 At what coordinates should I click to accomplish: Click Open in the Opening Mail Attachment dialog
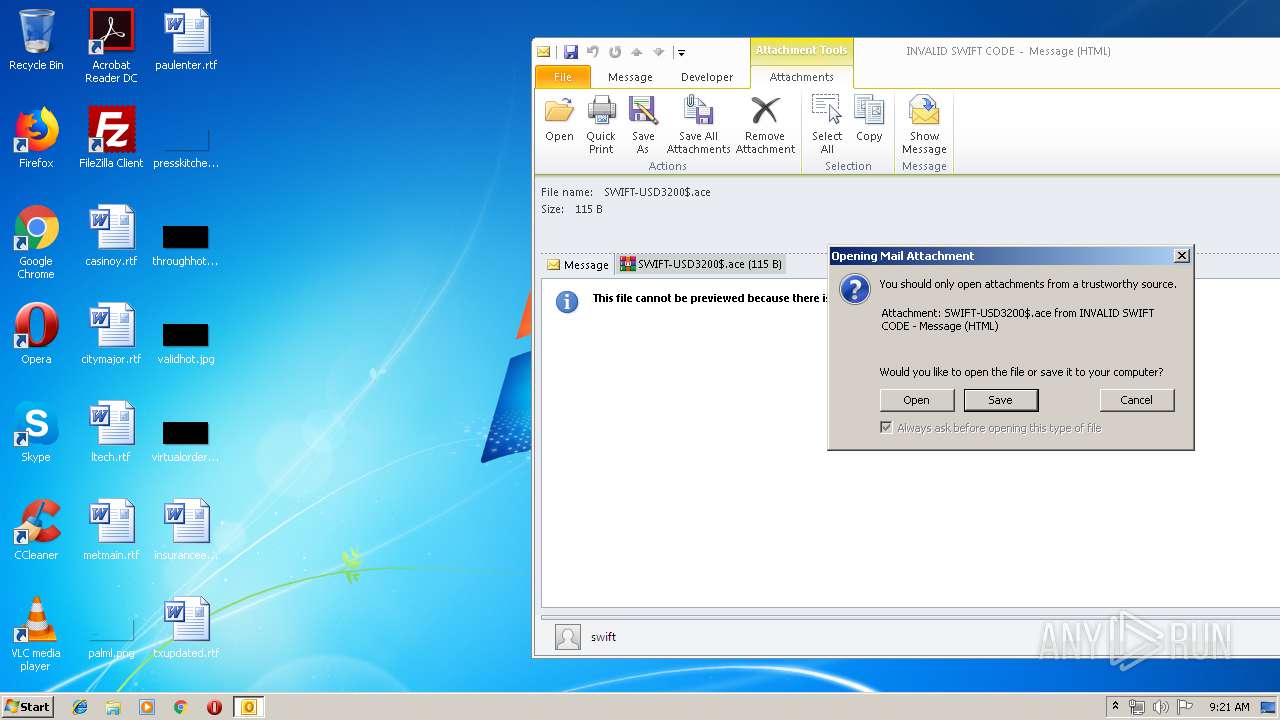916,400
